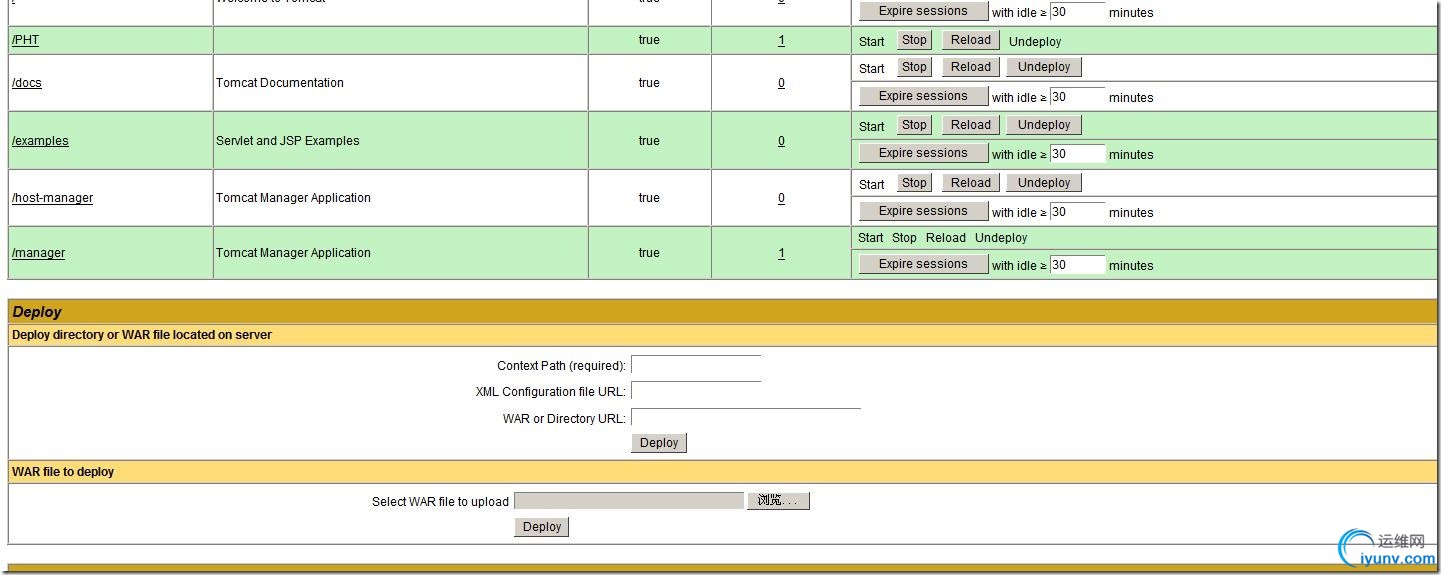This screenshot has height=575, width=1441.
Task: Stop the /host-manager application
Action: coord(914,183)
